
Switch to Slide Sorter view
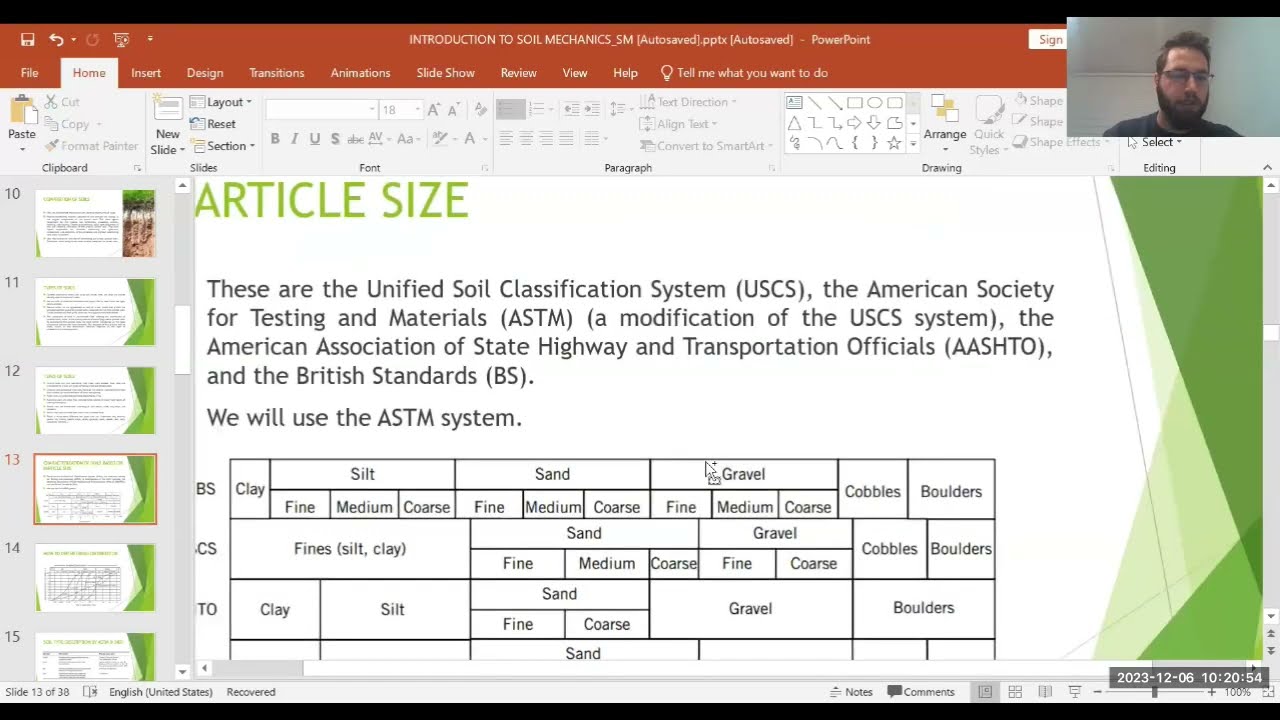pos(1015,692)
